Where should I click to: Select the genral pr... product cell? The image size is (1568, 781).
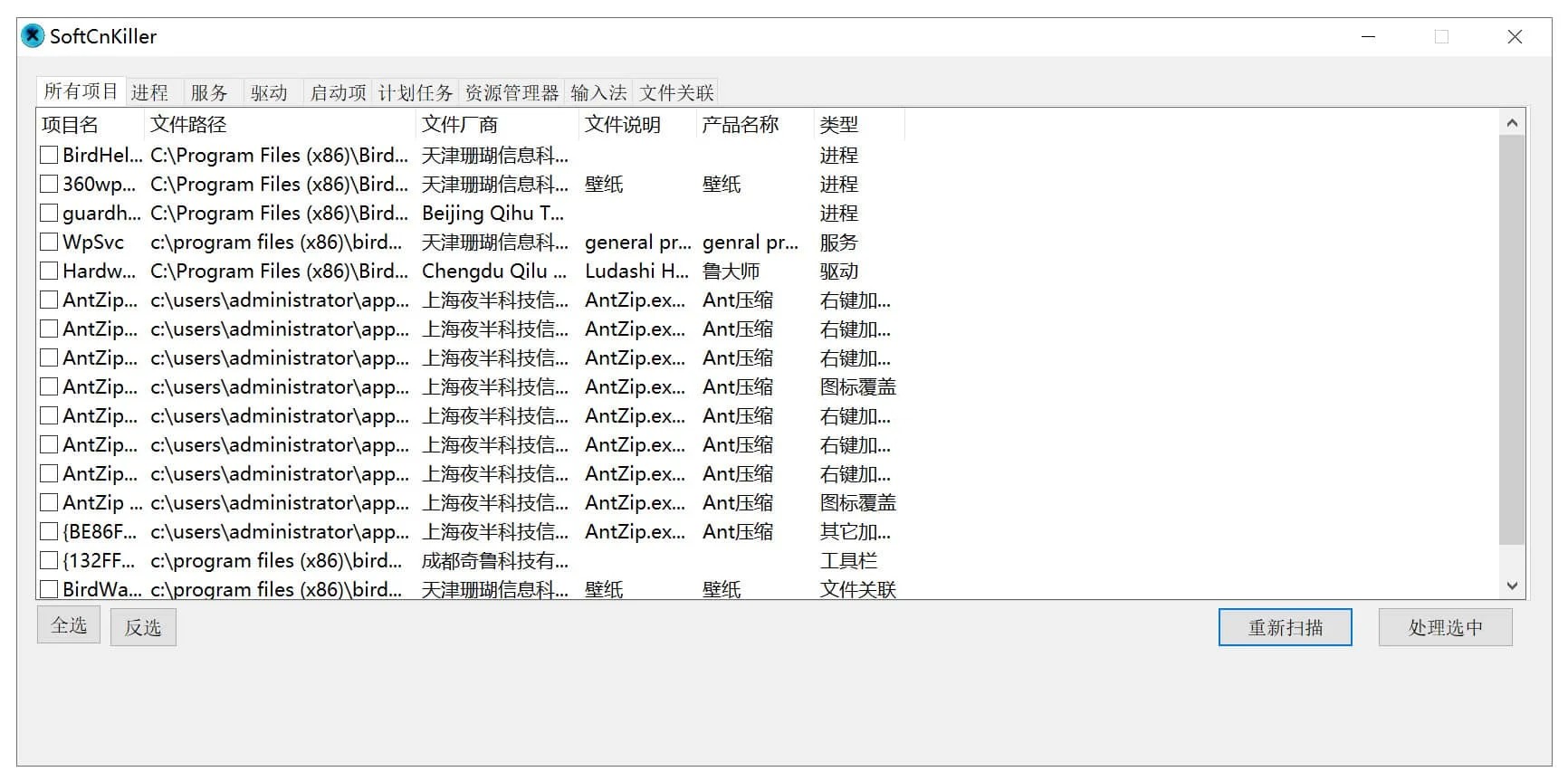(x=751, y=243)
